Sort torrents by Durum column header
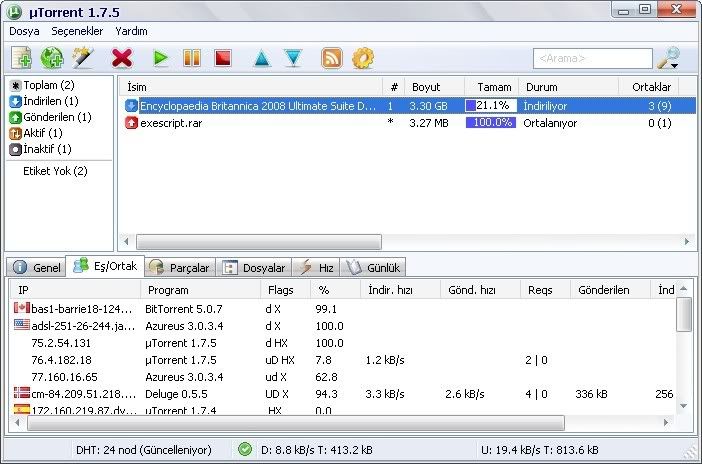Viewport: 702px width, 464px height. click(568, 87)
